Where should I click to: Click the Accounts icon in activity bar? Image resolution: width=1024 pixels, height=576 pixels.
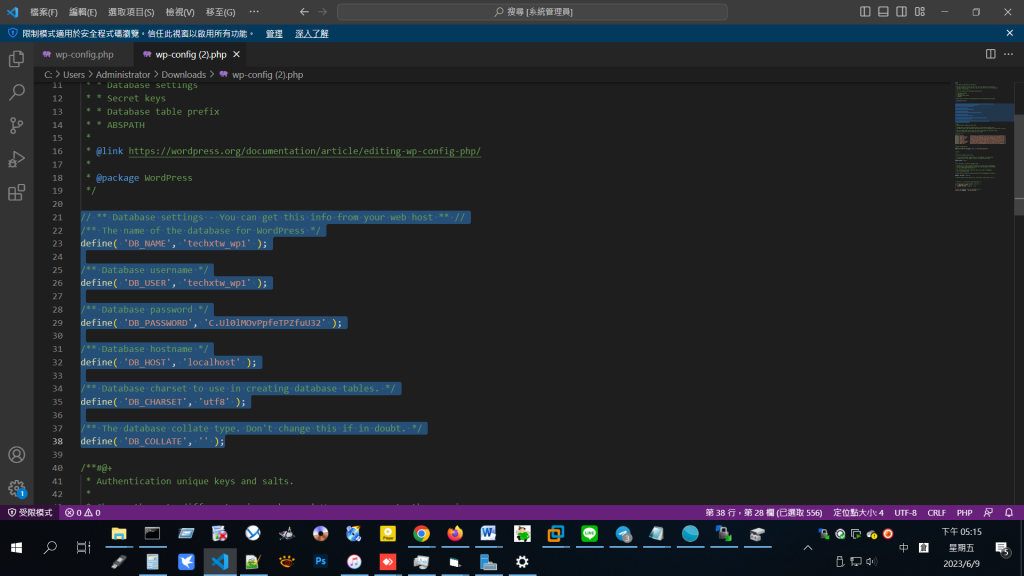[x=16, y=455]
